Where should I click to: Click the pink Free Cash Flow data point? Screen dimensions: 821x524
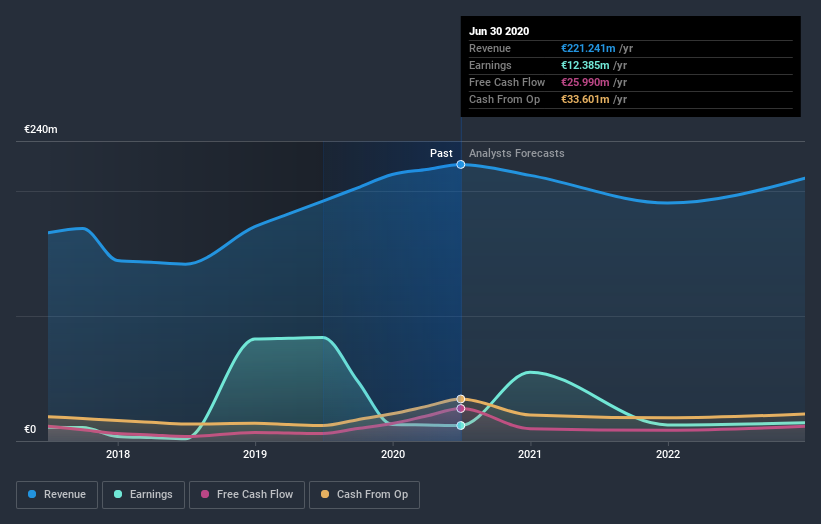[461, 408]
